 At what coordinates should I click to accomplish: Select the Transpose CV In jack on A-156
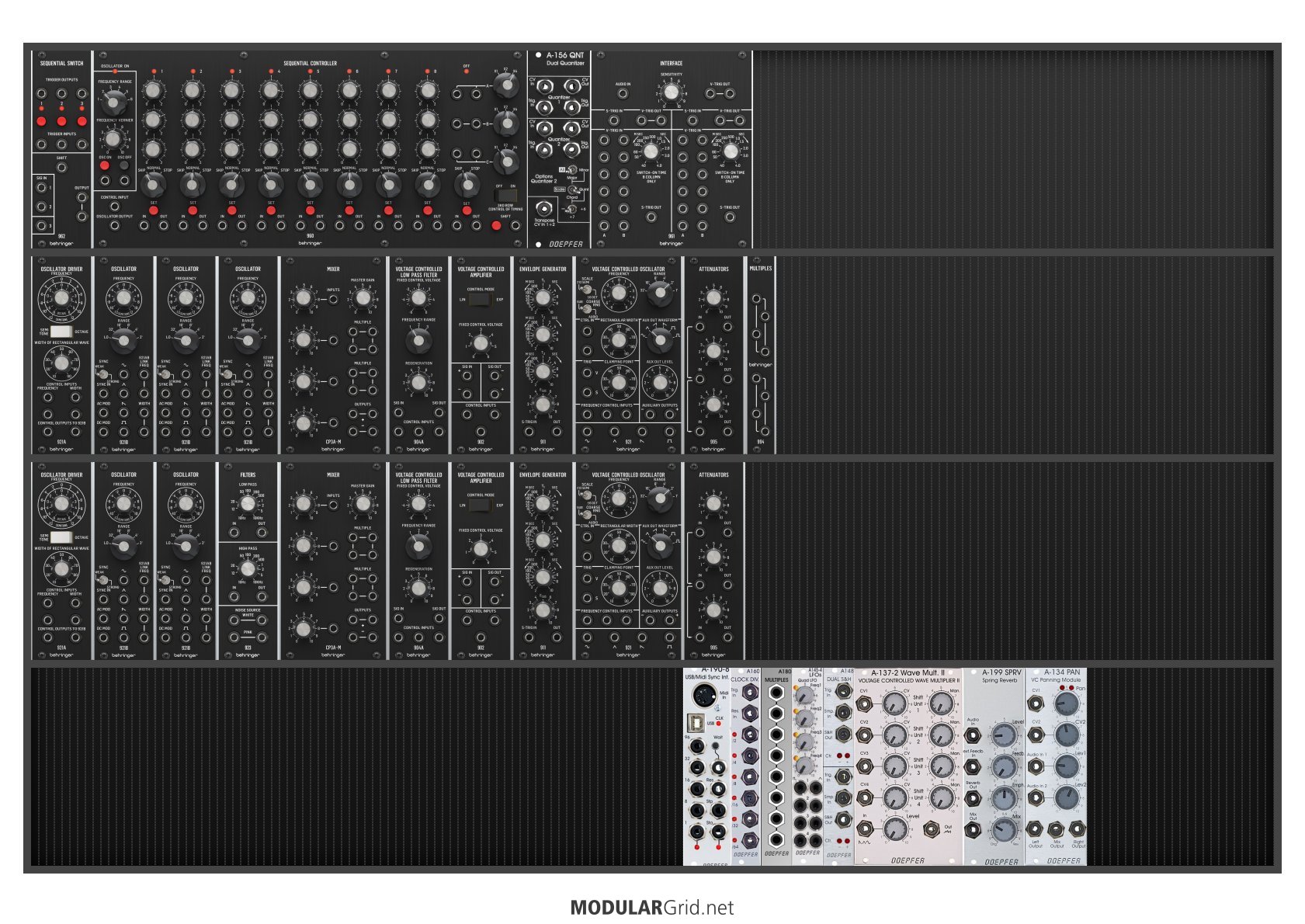click(x=545, y=208)
